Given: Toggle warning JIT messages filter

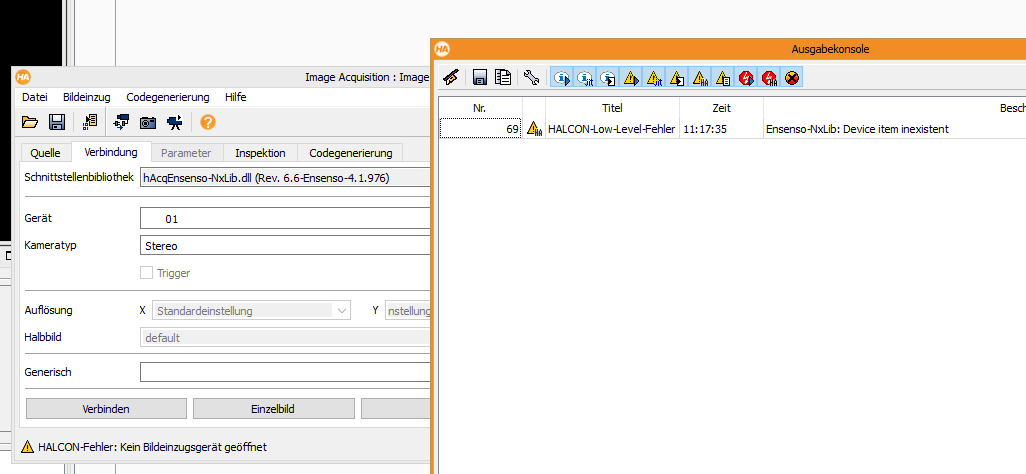Looking at the screenshot, I should 654,78.
